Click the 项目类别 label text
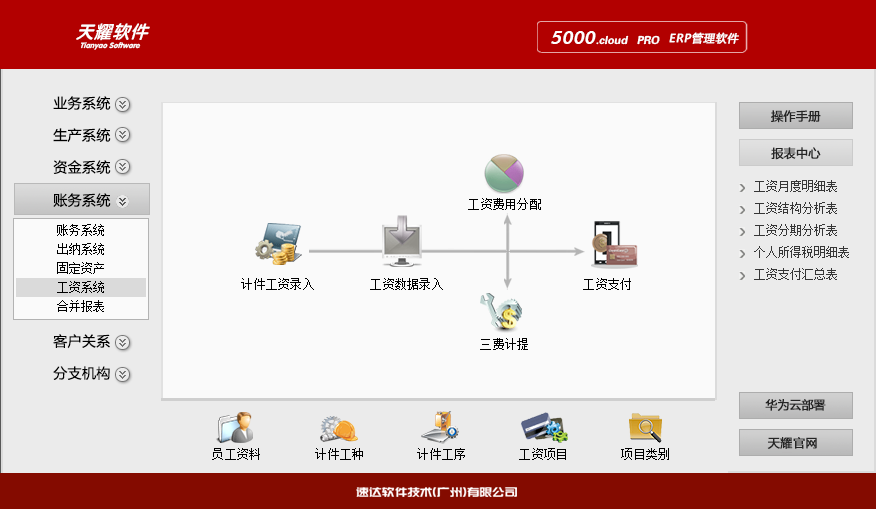 click(645, 454)
